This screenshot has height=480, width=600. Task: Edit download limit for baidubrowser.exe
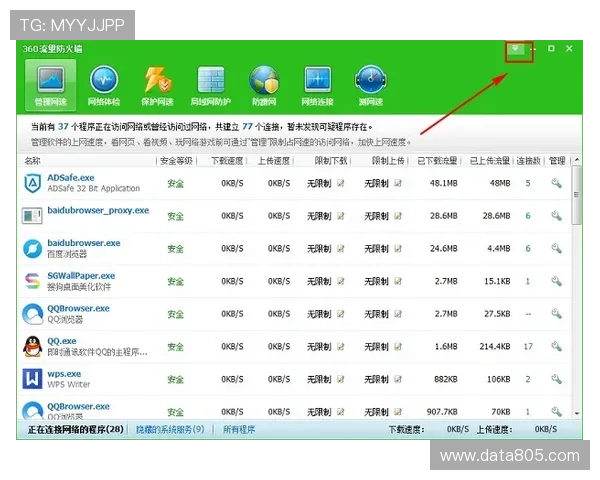[341, 248]
